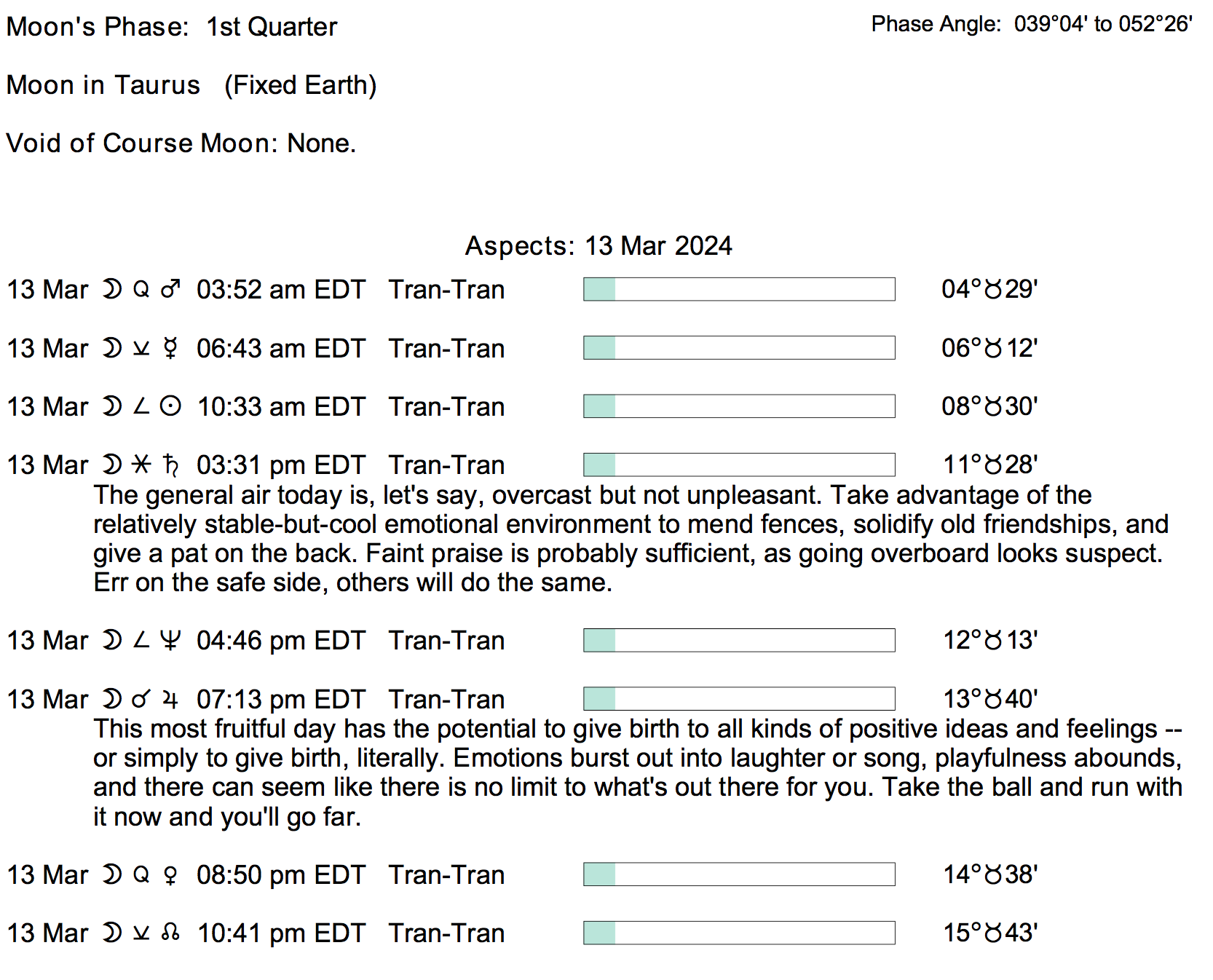Select the conjunction symbol in the Jupiter row
Image resolution: width=1213 pixels, height=980 pixels.
click(x=141, y=699)
